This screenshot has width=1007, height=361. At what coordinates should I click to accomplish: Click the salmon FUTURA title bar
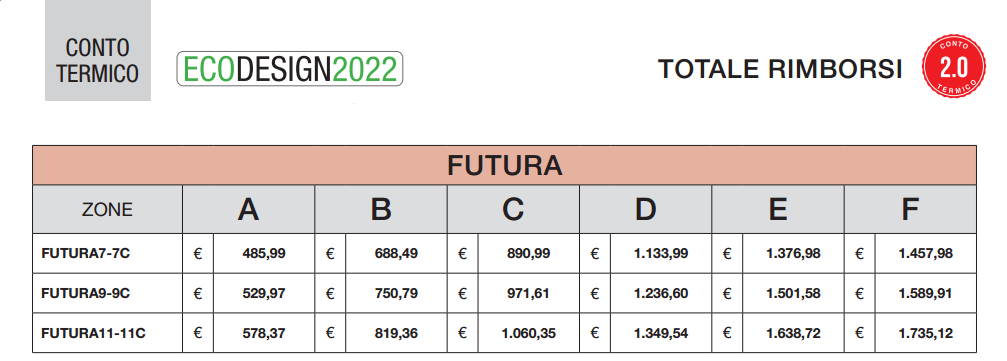tap(504, 165)
